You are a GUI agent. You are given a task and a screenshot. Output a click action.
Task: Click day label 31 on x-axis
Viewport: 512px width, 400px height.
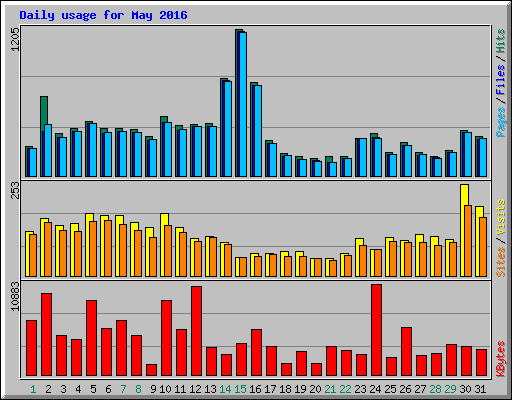[x=480, y=389]
